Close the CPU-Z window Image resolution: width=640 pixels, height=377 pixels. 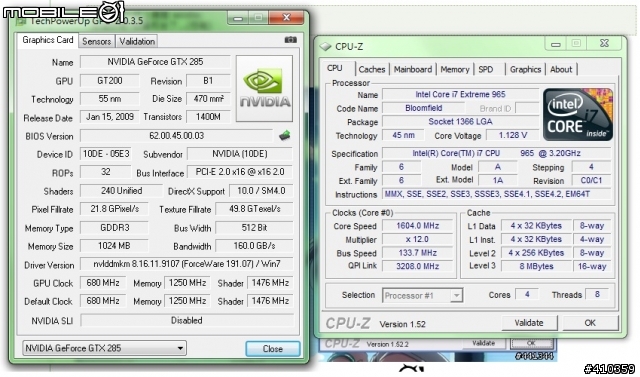click(x=605, y=43)
